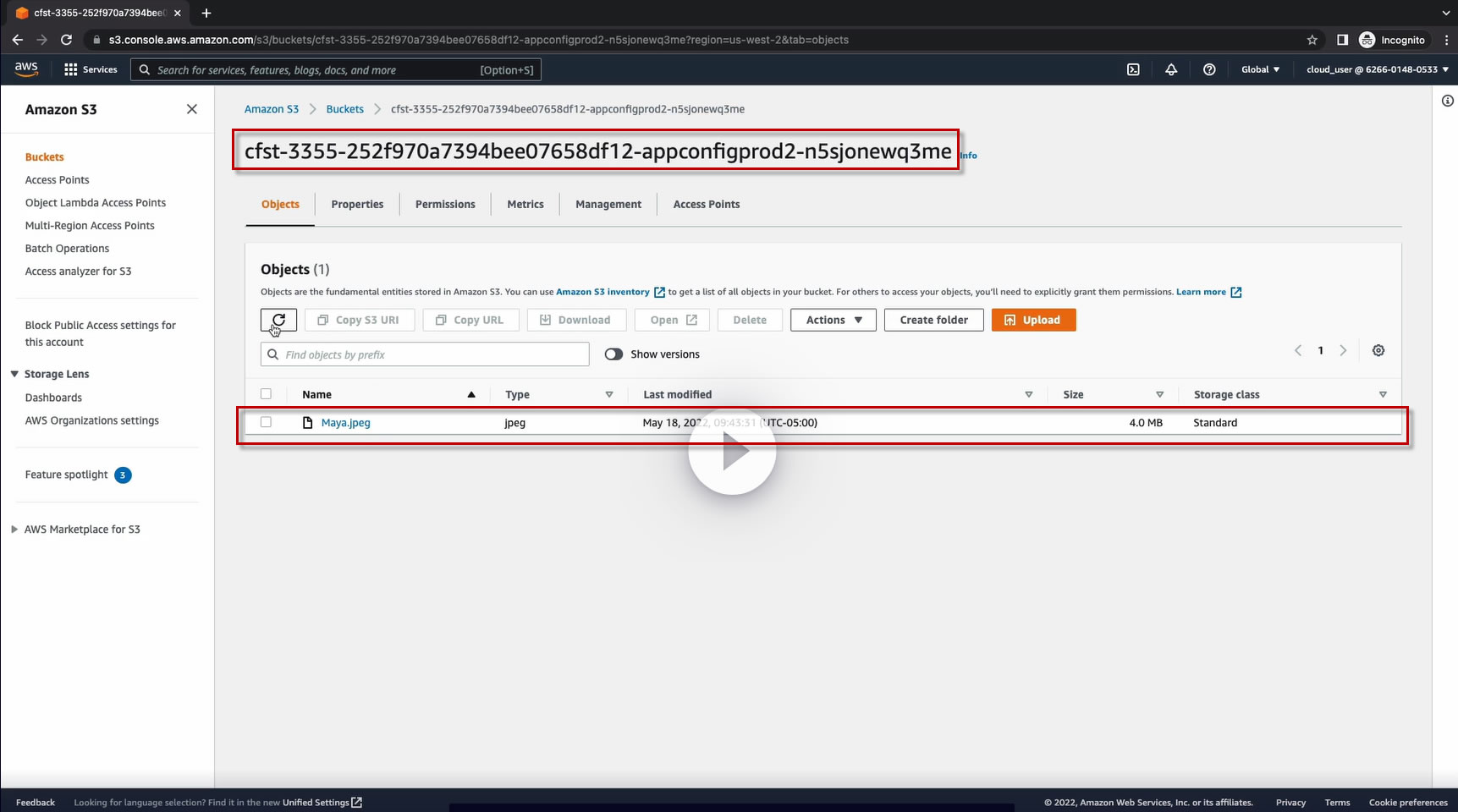Open table preferences gear icon
The width and height of the screenshot is (1458, 812).
[x=1378, y=350]
